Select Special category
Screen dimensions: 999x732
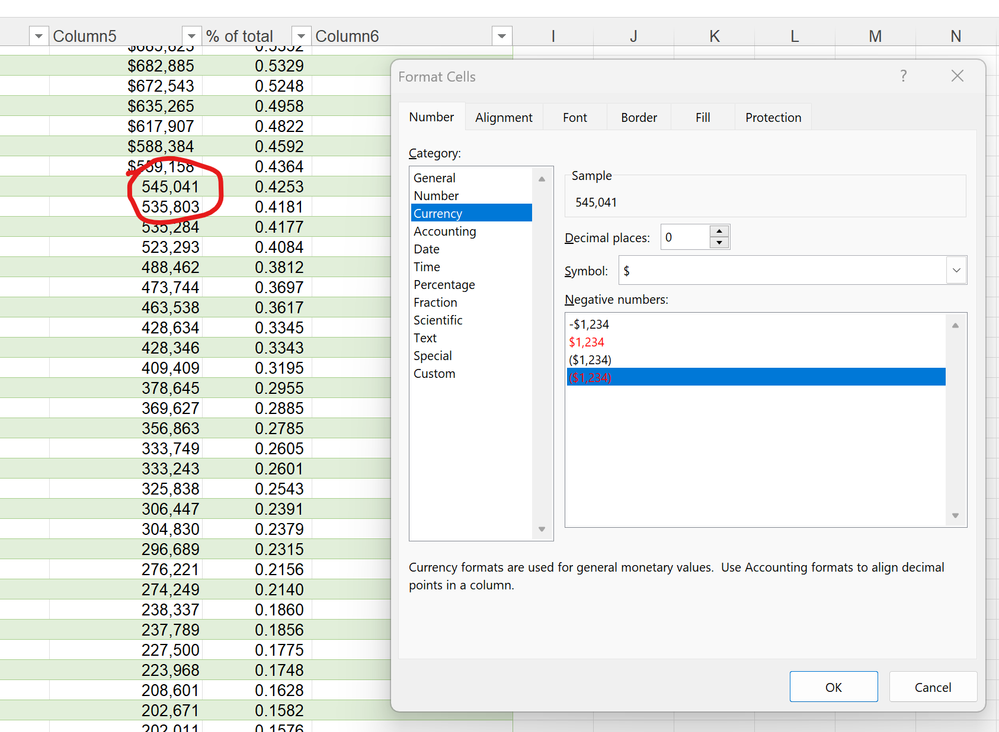pyautogui.click(x=471, y=356)
